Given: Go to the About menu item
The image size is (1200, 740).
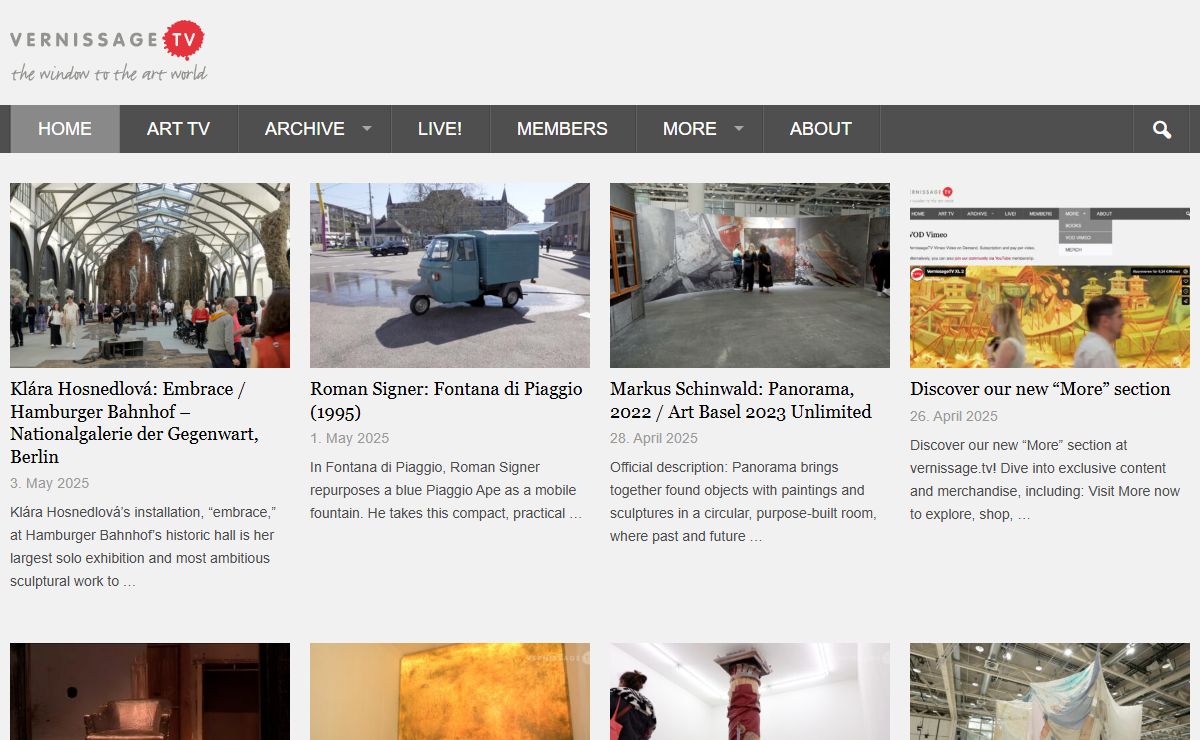Looking at the screenshot, I should 821,129.
